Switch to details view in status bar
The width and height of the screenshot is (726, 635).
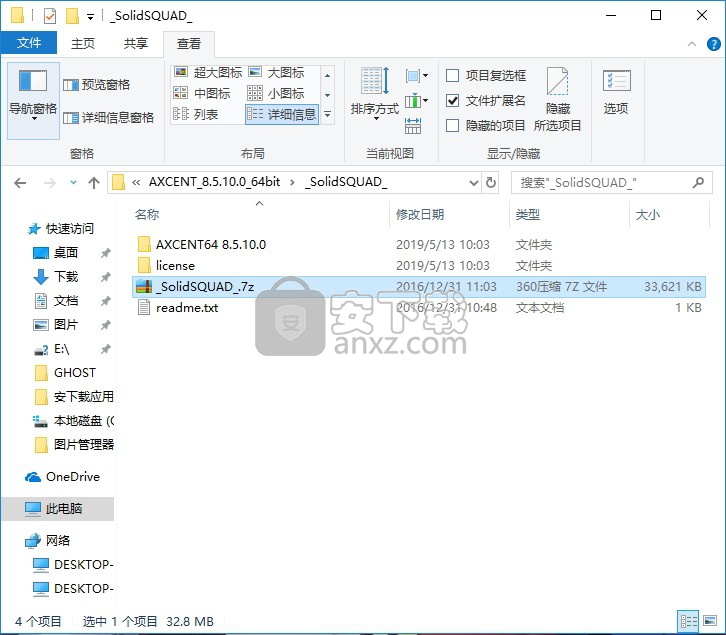pyautogui.click(x=688, y=621)
